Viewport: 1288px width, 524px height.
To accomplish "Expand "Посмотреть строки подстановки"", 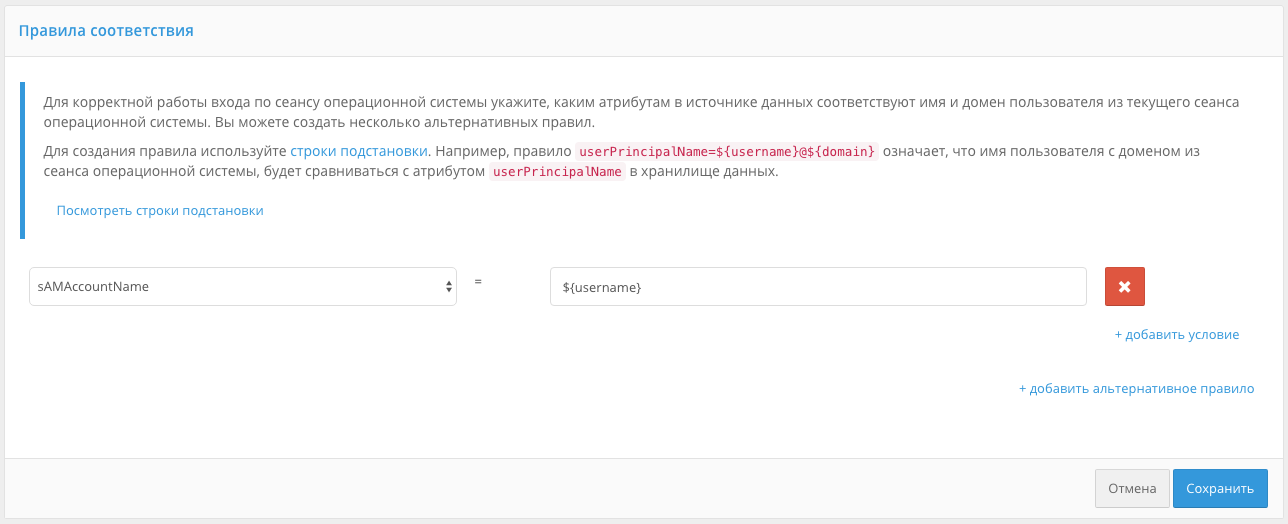I will click(160, 211).
